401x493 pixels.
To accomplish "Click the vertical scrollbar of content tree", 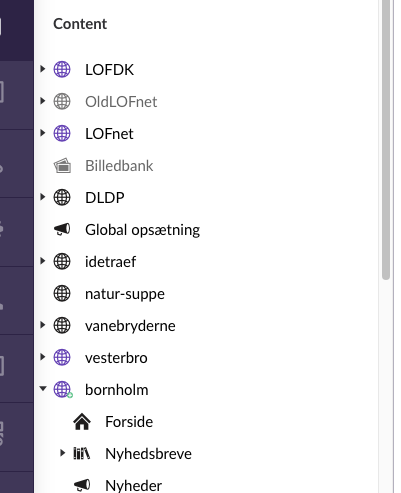I will point(386,140).
